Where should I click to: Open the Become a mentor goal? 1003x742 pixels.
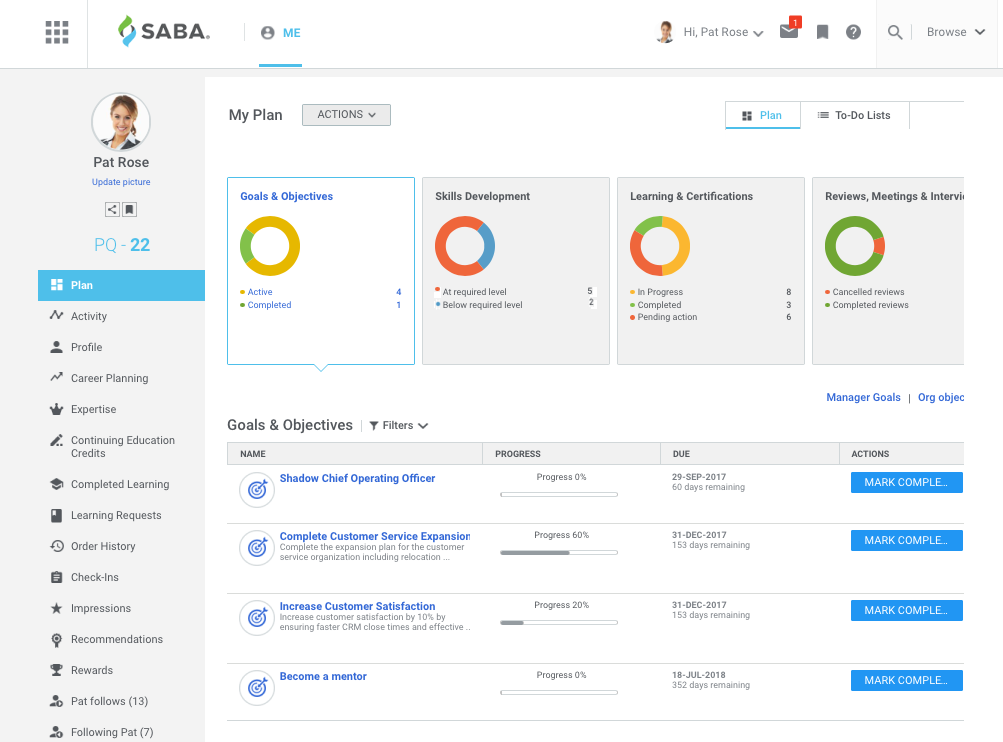click(323, 676)
